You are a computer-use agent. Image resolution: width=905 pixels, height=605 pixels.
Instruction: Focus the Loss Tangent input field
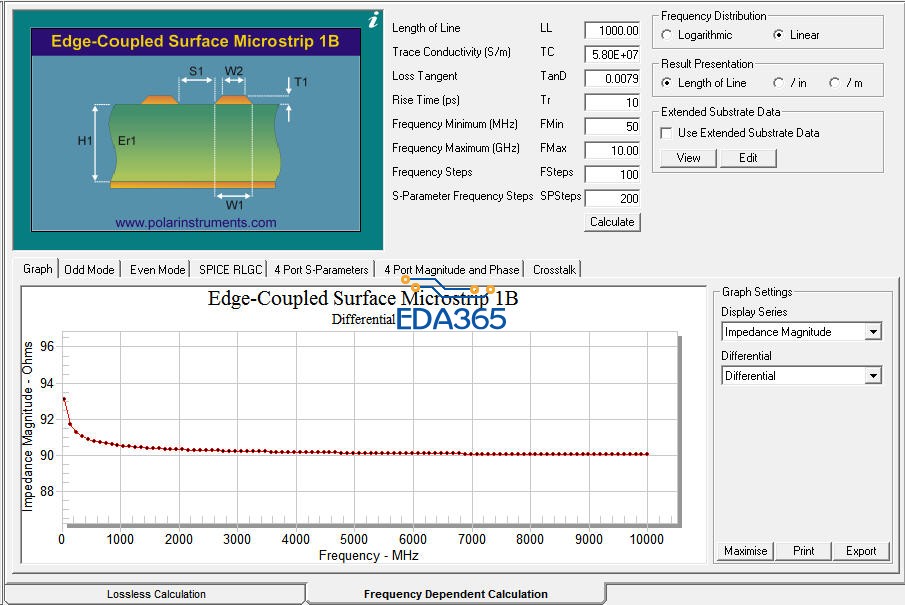click(612, 78)
